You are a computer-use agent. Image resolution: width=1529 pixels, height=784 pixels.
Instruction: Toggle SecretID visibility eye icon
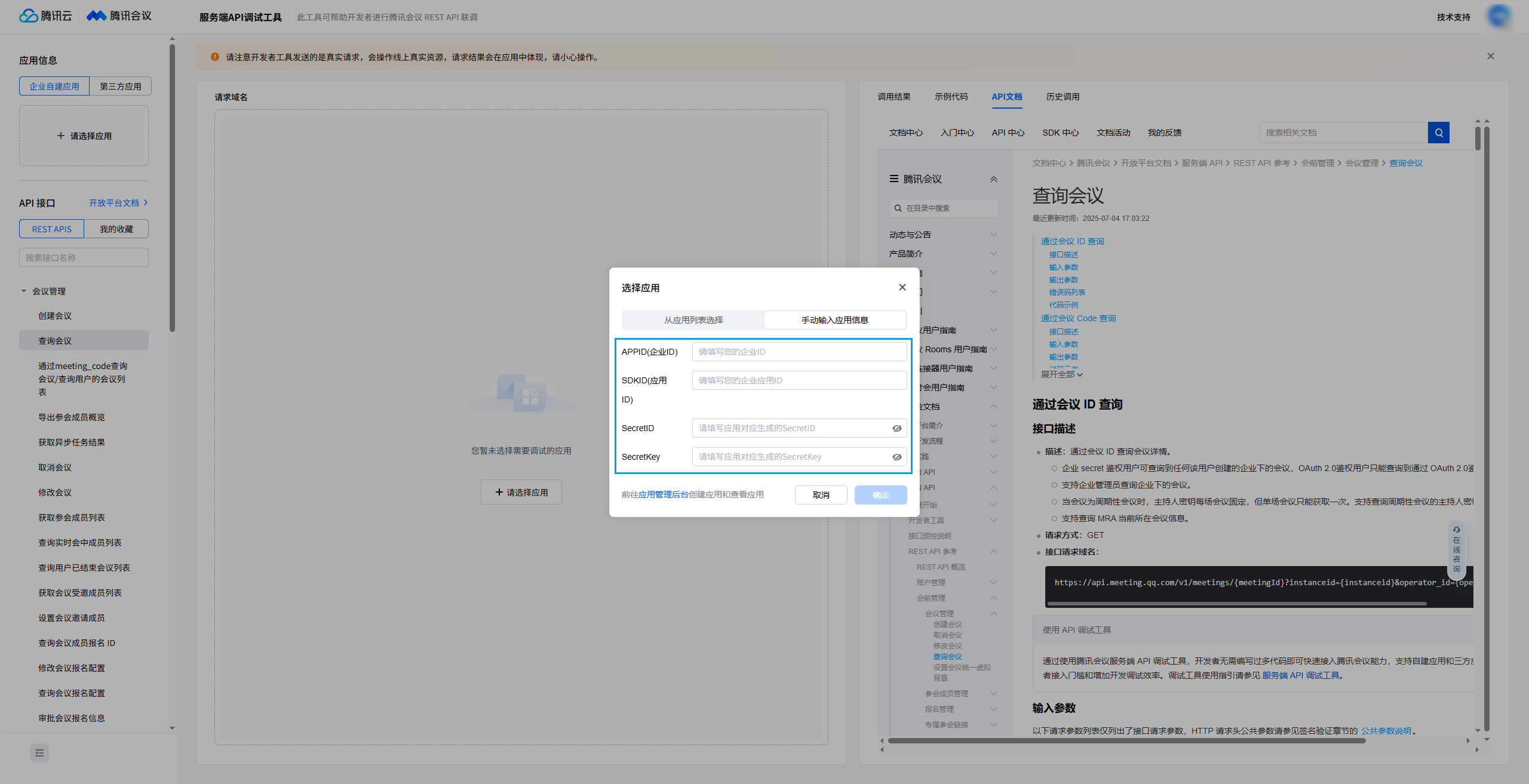point(896,428)
